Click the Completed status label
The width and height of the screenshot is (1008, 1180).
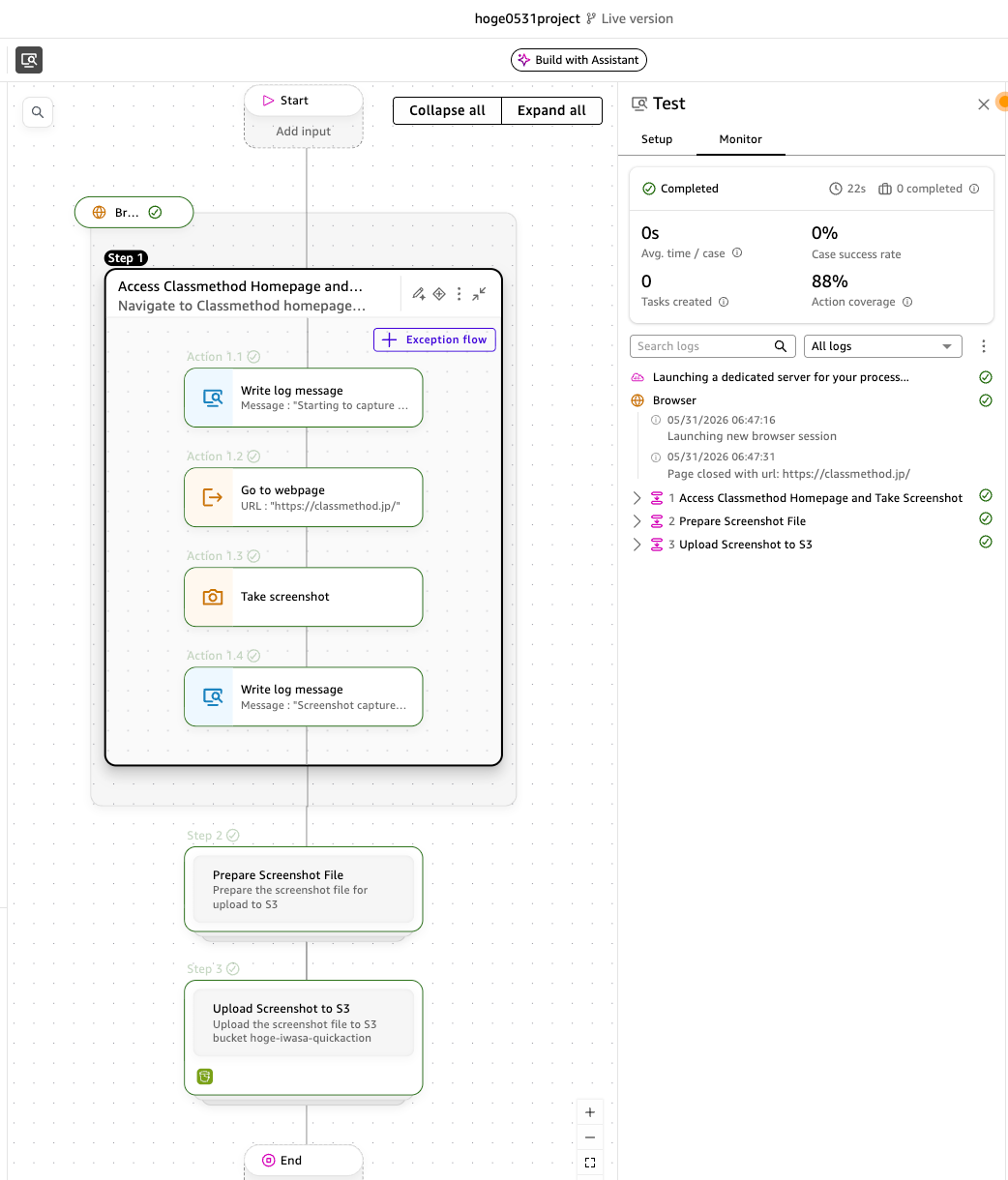coord(680,189)
